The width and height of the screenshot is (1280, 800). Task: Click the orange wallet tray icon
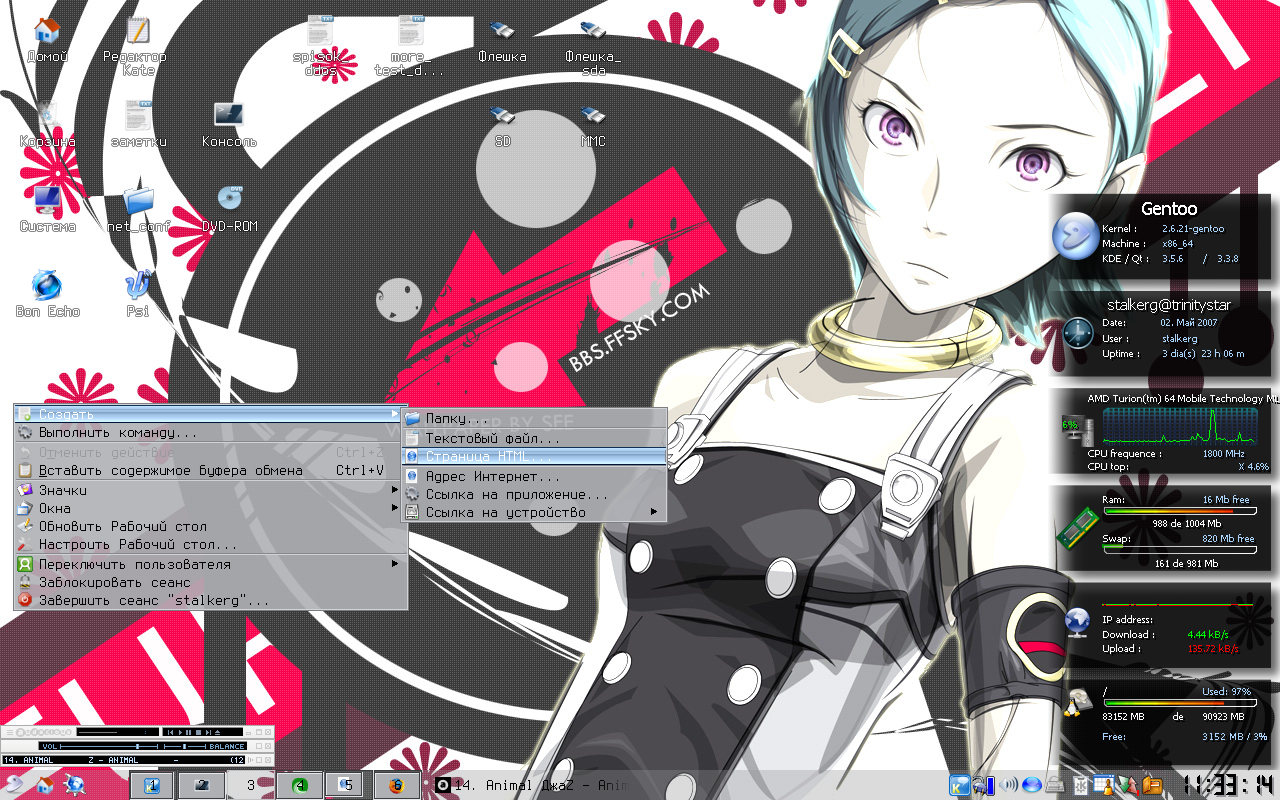point(1153,785)
